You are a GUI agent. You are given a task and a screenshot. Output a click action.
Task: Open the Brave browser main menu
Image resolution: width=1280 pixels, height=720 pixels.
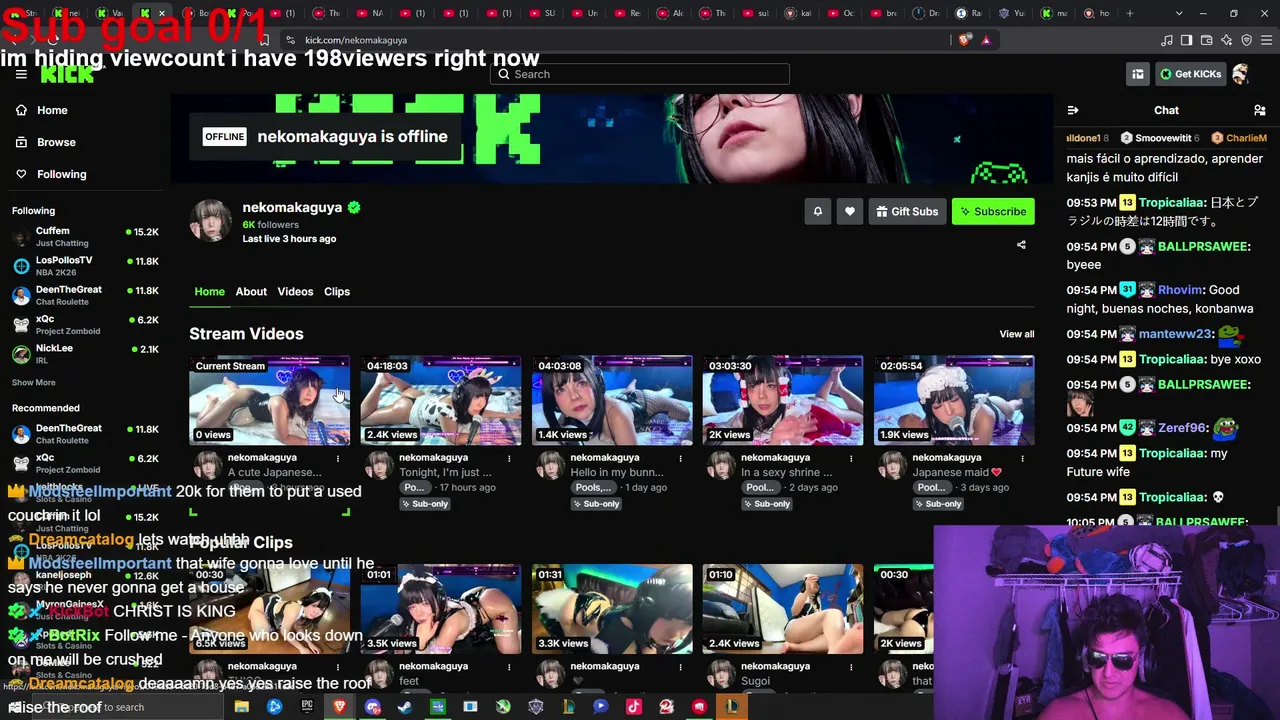[1266, 40]
